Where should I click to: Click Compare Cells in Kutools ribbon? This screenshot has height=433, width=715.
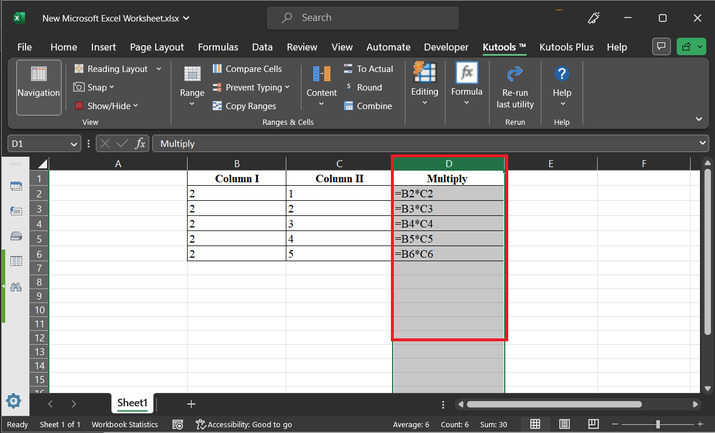pyautogui.click(x=247, y=69)
